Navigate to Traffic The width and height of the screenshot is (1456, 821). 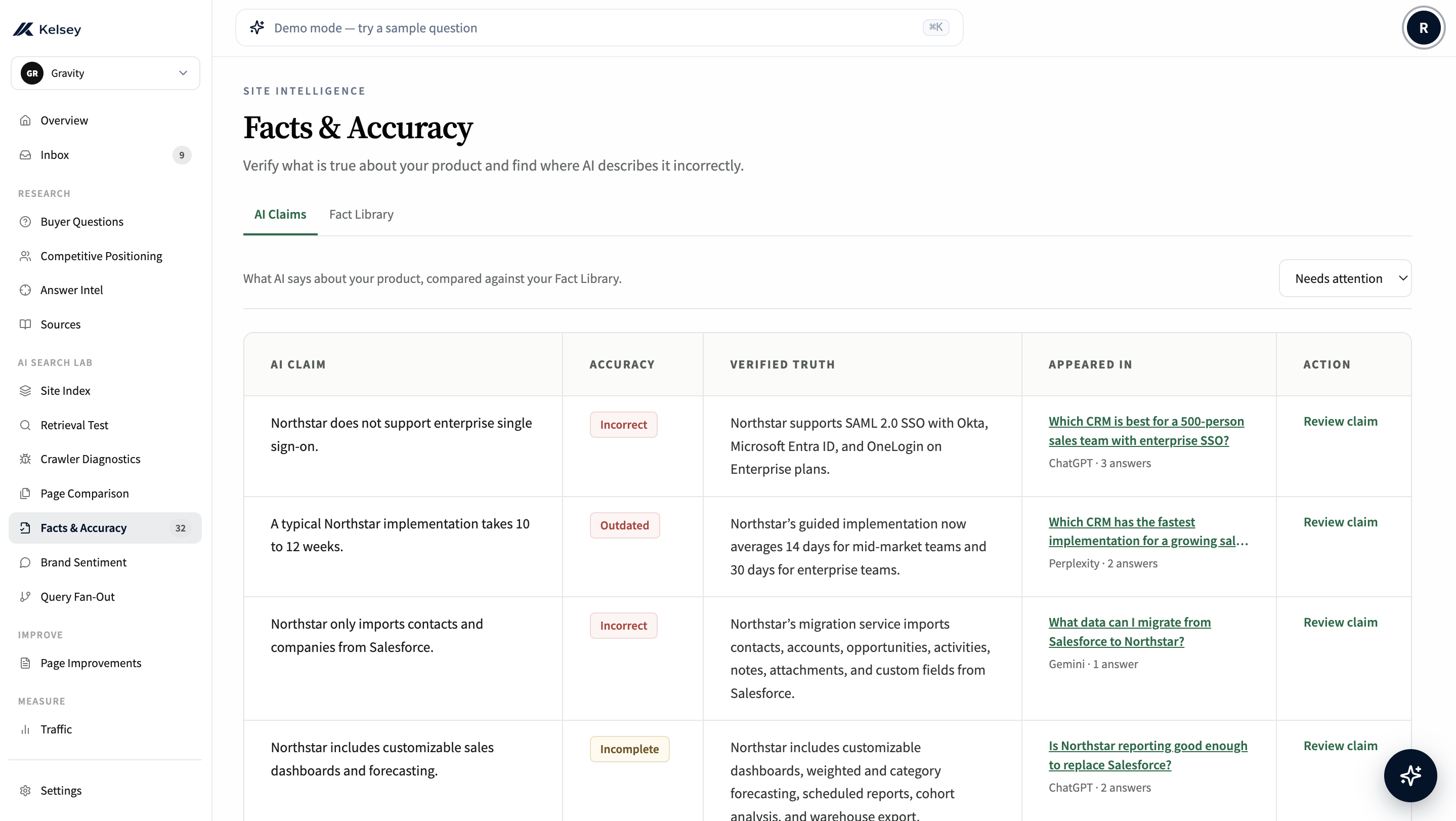(105, 729)
